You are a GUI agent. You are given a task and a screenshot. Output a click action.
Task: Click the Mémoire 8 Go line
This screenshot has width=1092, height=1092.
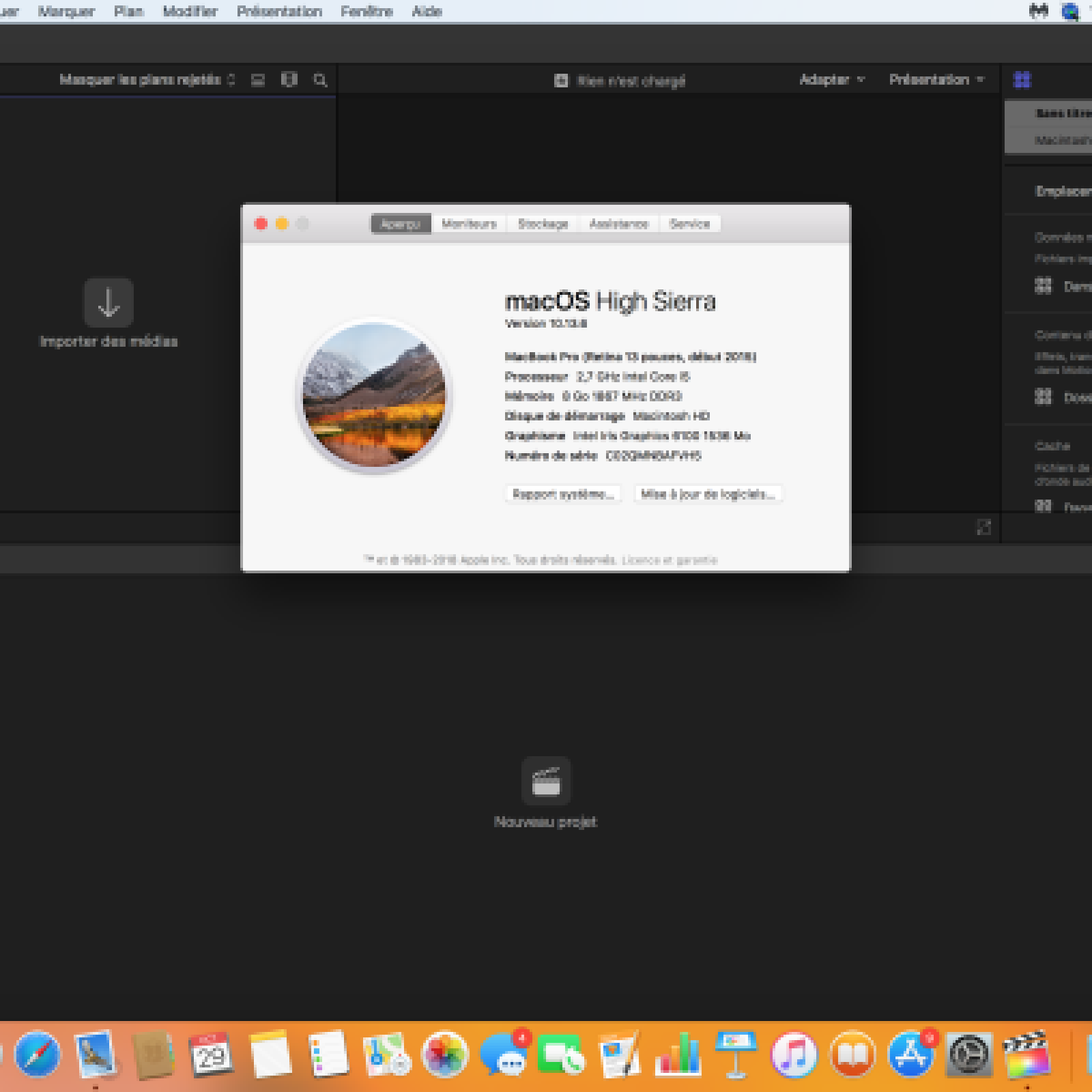(593, 397)
